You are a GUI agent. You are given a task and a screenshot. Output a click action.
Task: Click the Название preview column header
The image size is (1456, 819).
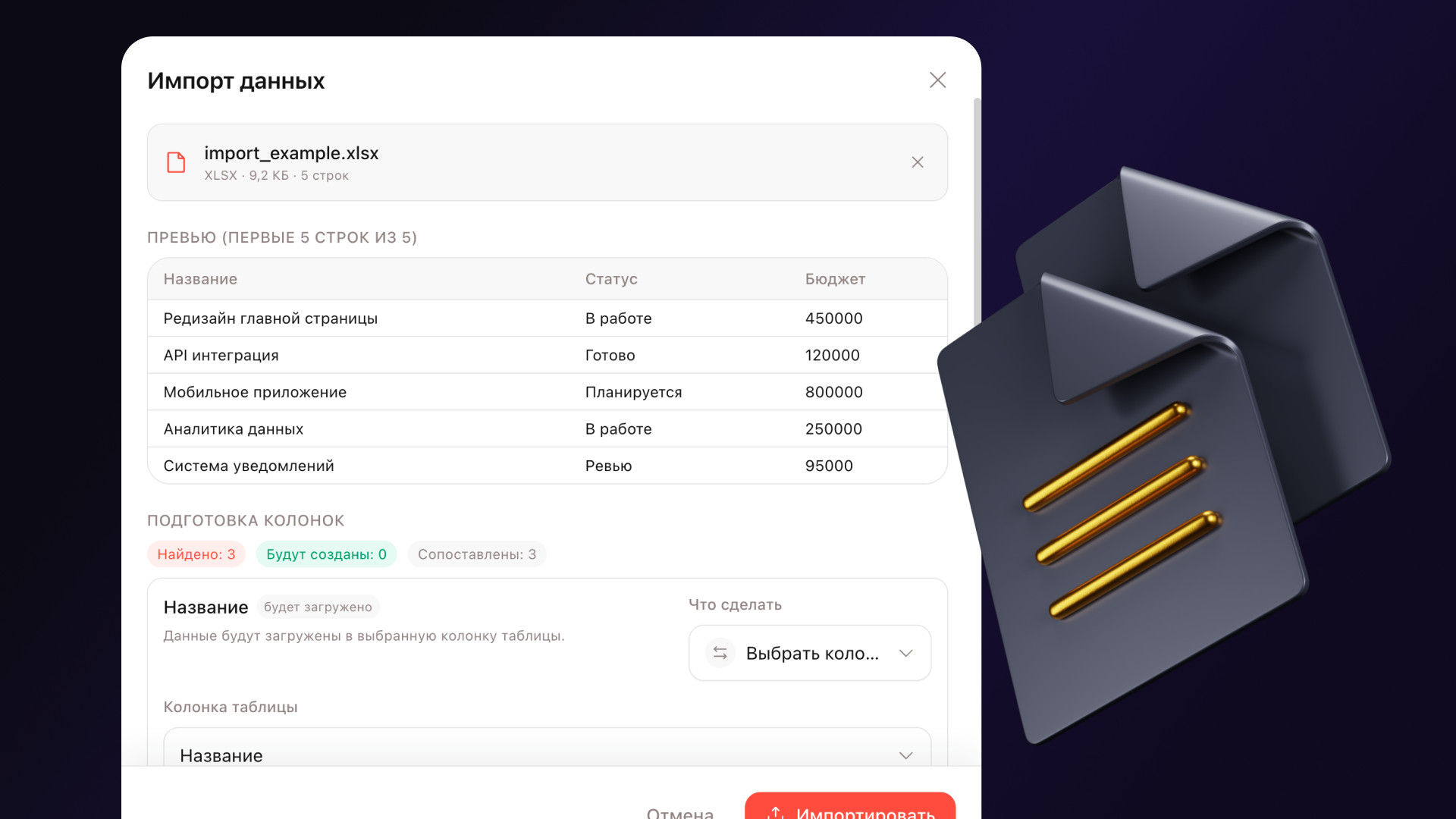tap(200, 279)
